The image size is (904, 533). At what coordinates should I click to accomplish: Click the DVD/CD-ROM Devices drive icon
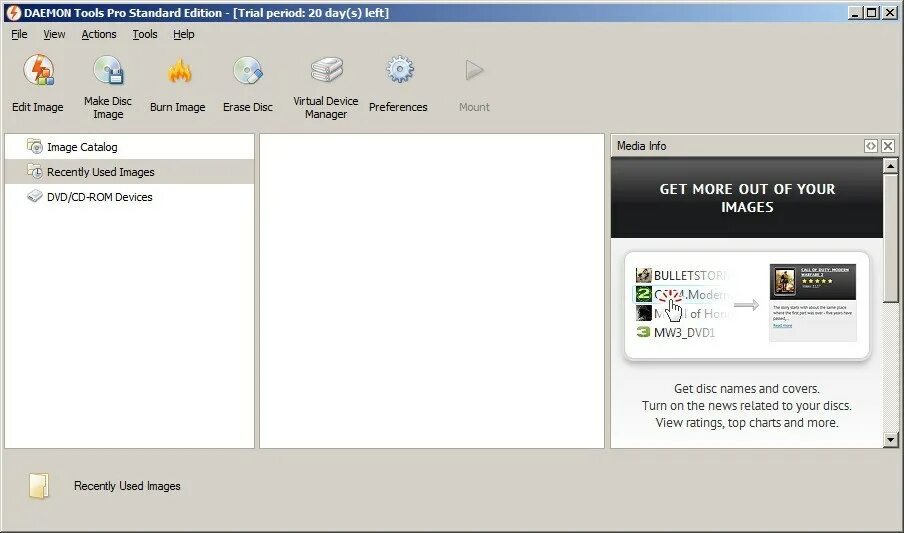tap(35, 196)
